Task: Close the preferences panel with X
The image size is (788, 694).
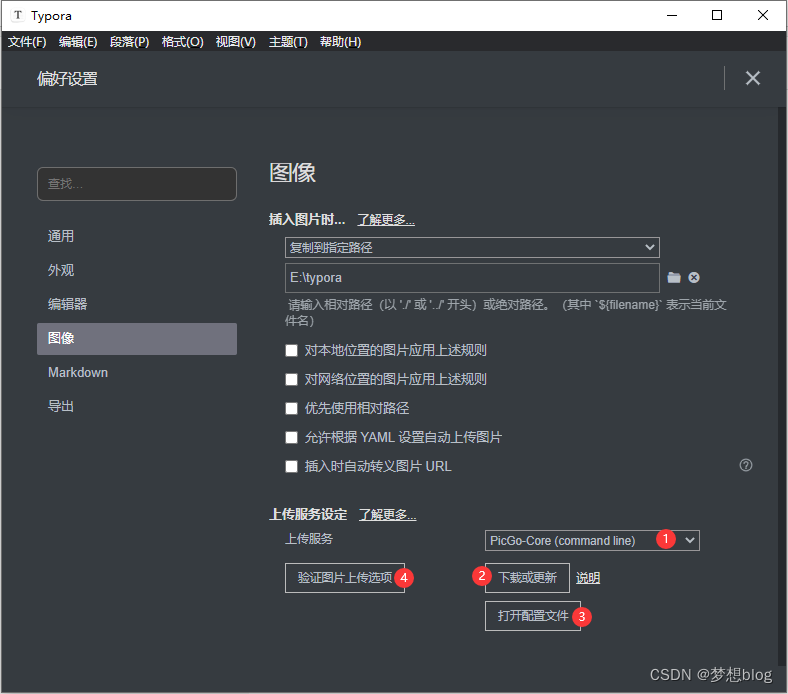Action: [x=752, y=78]
